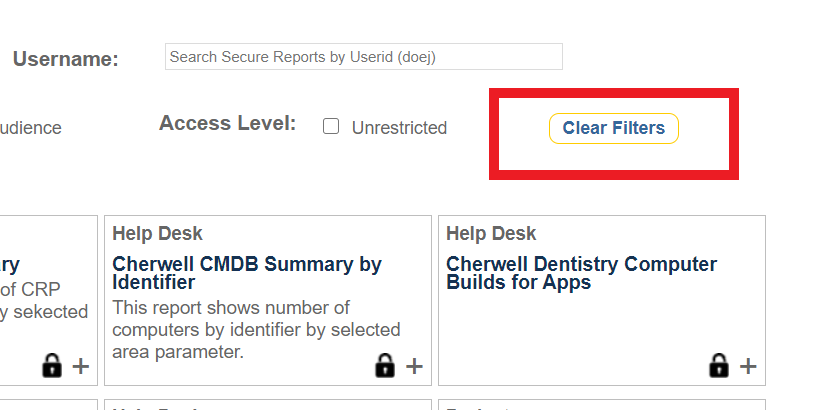Click Help Desk category on the Dentistry card
The width and height of the screenshot is (829, 410).
point(491,234)
